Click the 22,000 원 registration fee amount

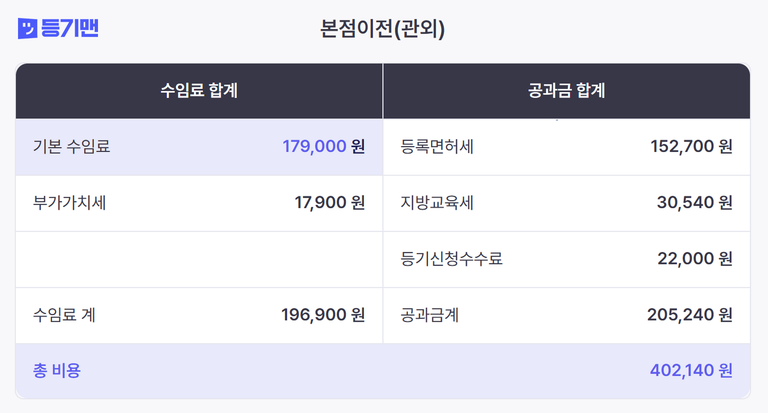point(694,259)
